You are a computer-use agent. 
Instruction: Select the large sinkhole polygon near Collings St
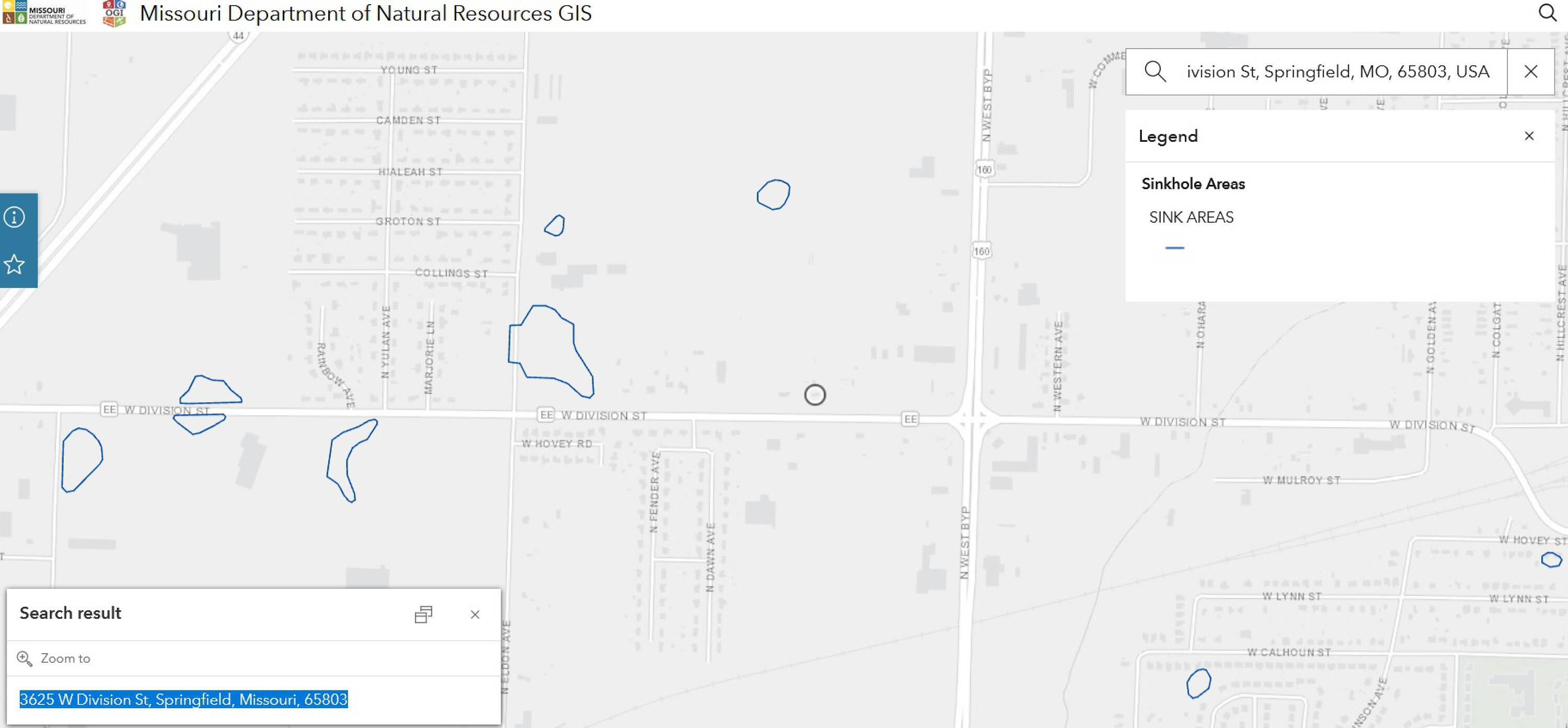(x=547, y=347)
